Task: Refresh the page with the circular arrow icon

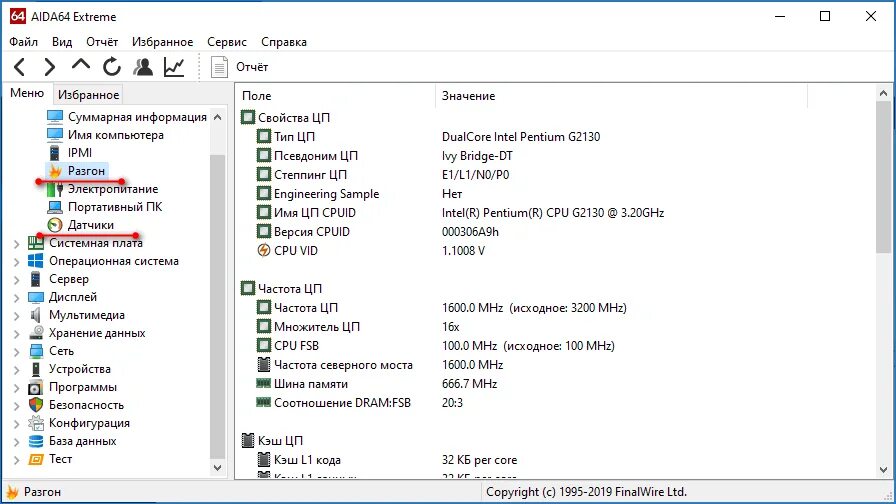Action: point(112,67)
